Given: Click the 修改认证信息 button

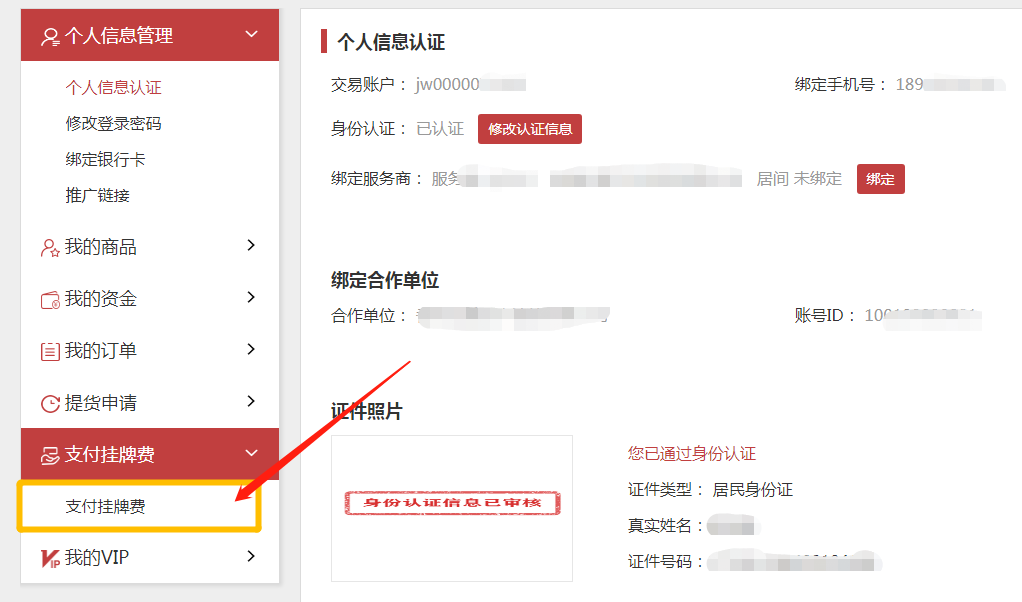Looking at the screenshot, I should [x=530, y=129].
